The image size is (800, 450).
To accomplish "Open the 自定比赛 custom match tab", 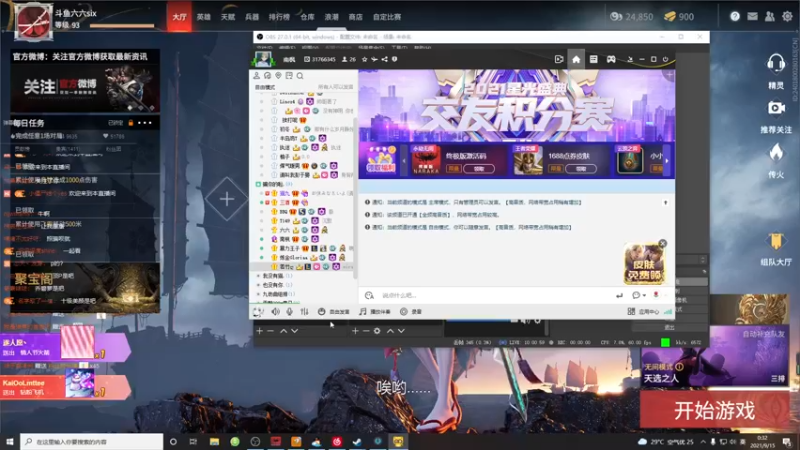I will click(387, 17).
